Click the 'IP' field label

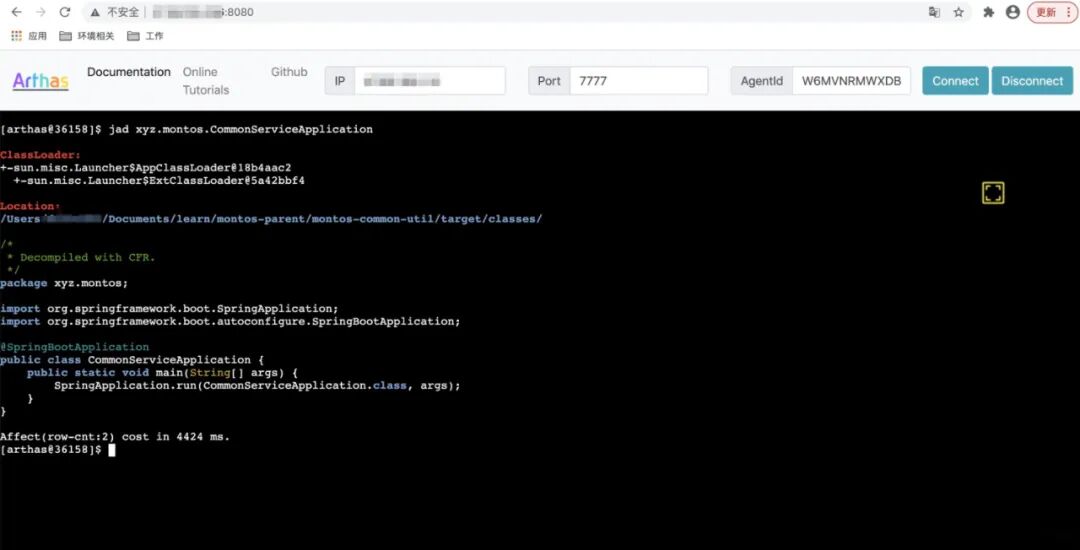point(340,81)
